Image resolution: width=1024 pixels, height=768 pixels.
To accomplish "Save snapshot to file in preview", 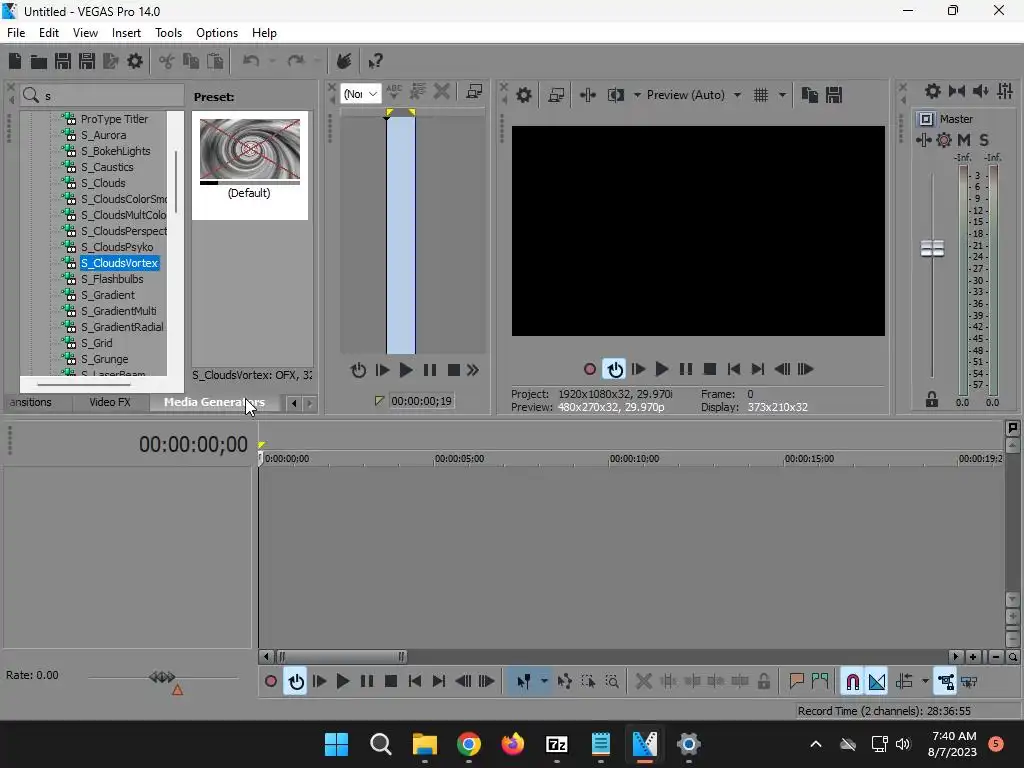I will pyautogui.click(x=834, y=95).
